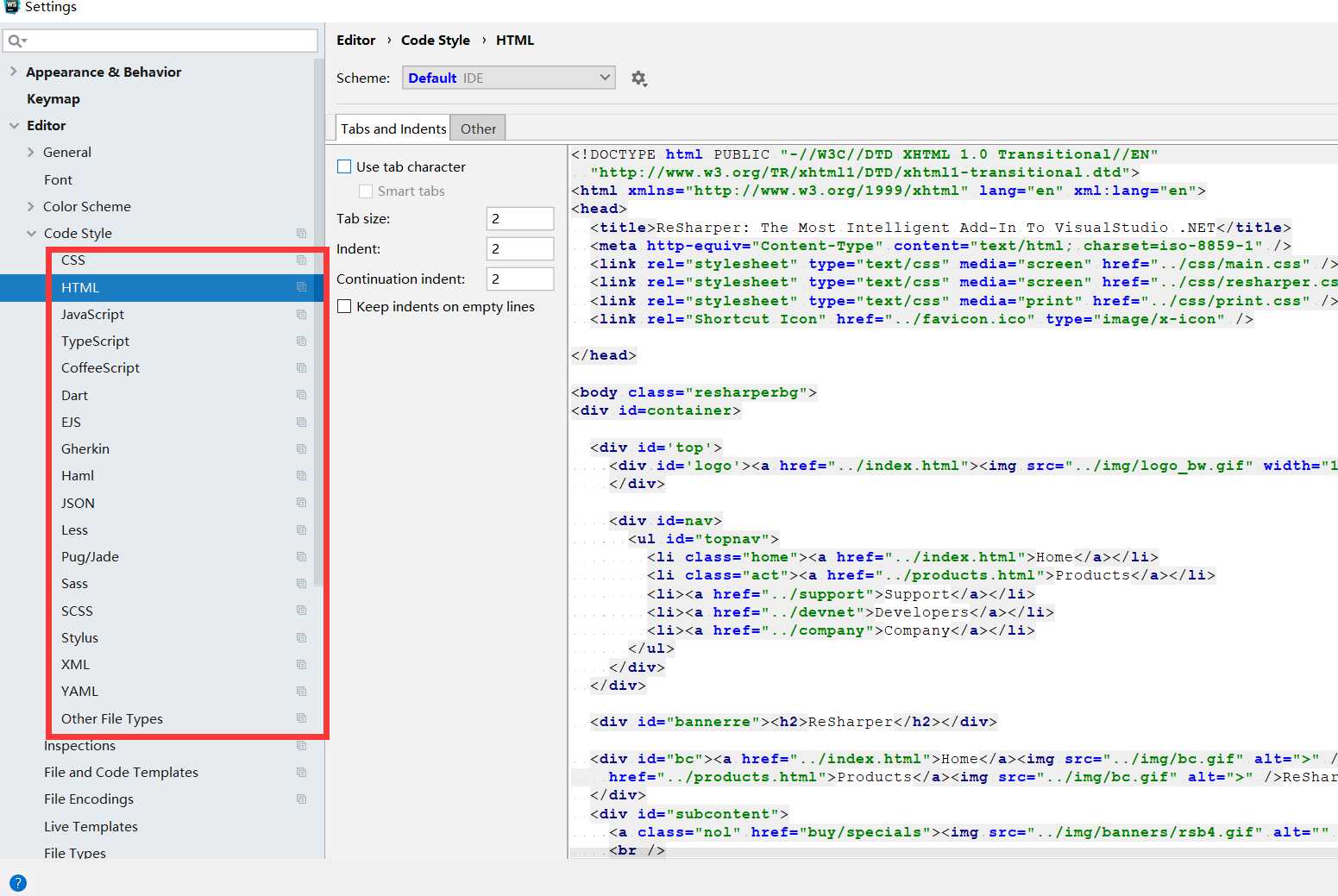Screen dimensions: 1338x896
Task: Click copy icon on Less row
Action: click(301, 529)
